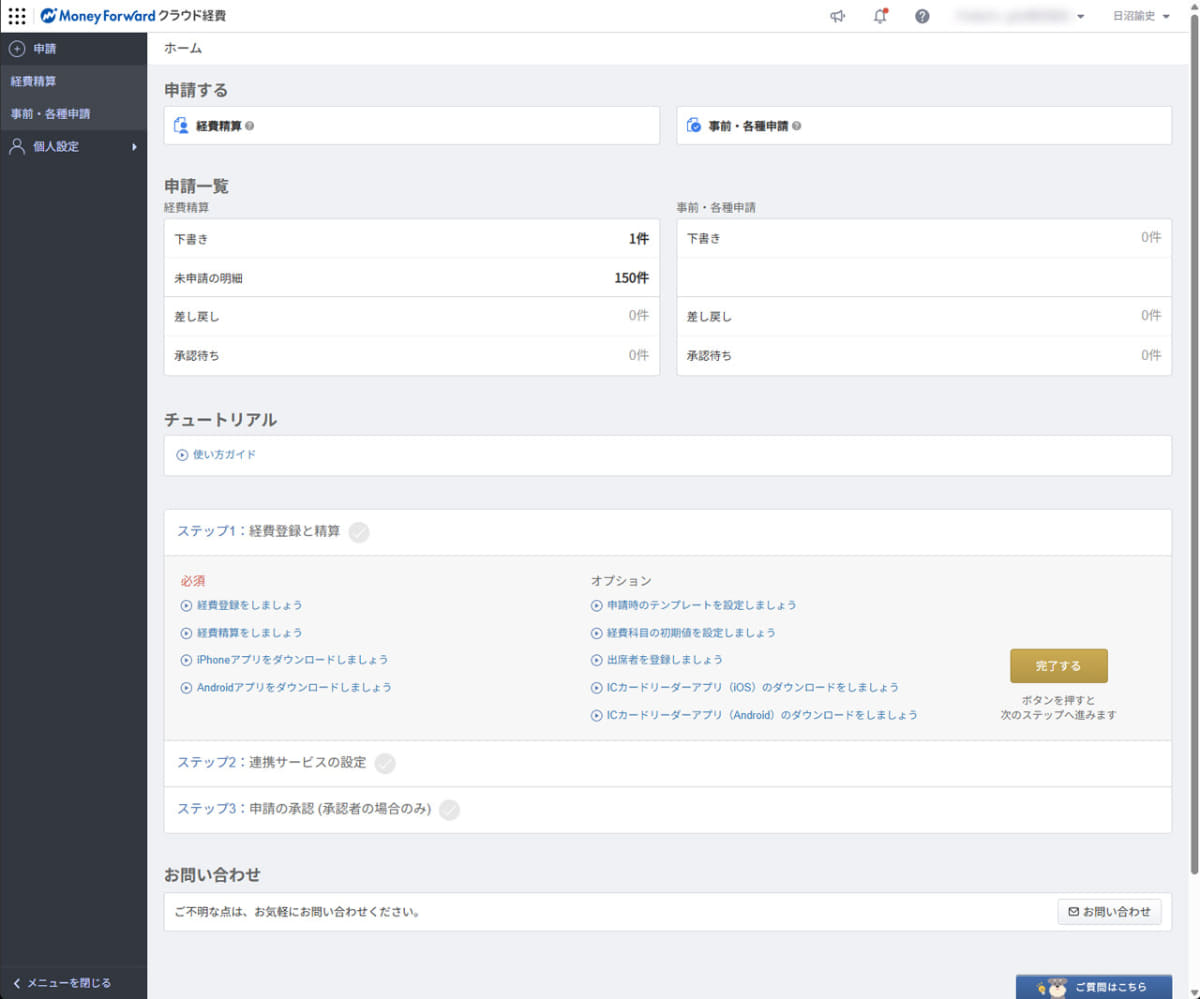Click the 事前・各種申請 card icon
1200x999 pixels.
point(692,125)
